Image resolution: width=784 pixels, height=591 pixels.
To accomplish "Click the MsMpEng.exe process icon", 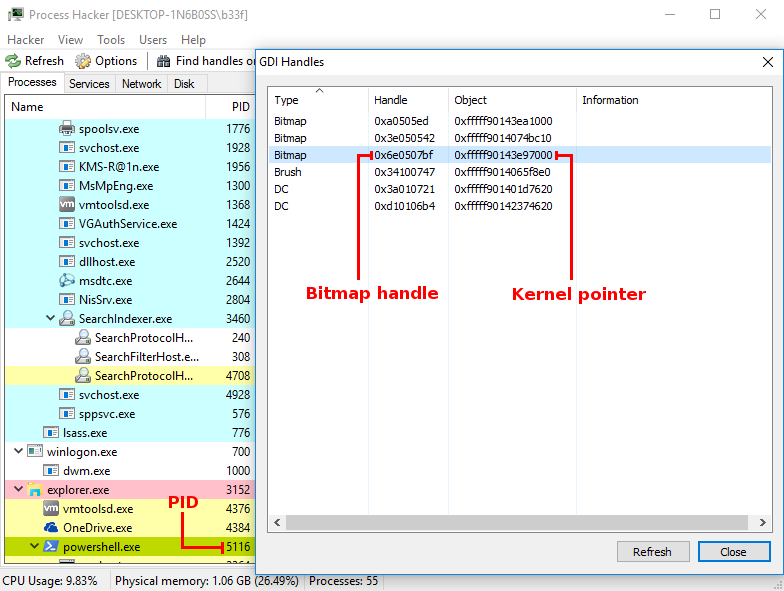I will point(66,186).
